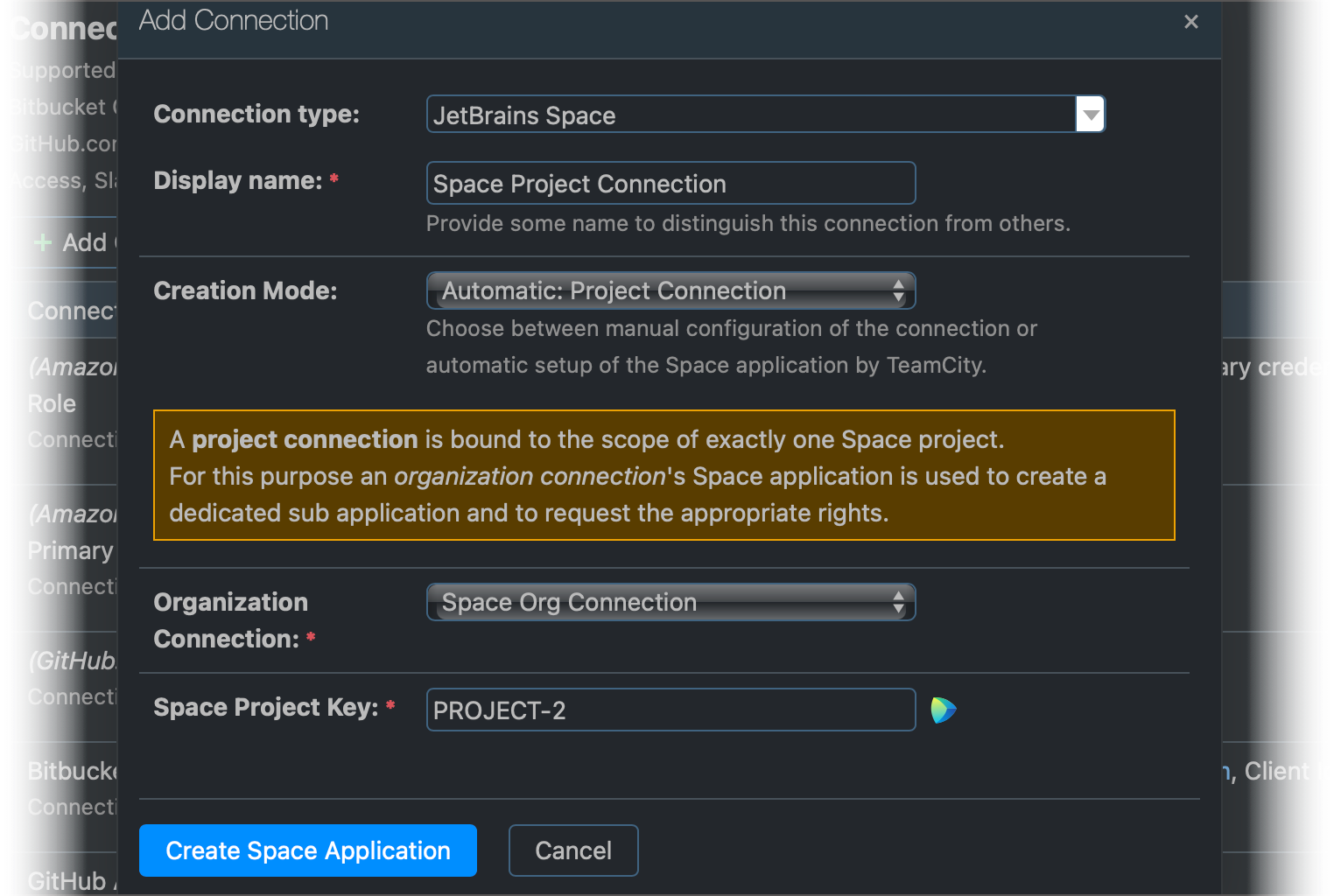
Task: Click the stepper arrows on Creation Mode selector
Action: (899, 290)
